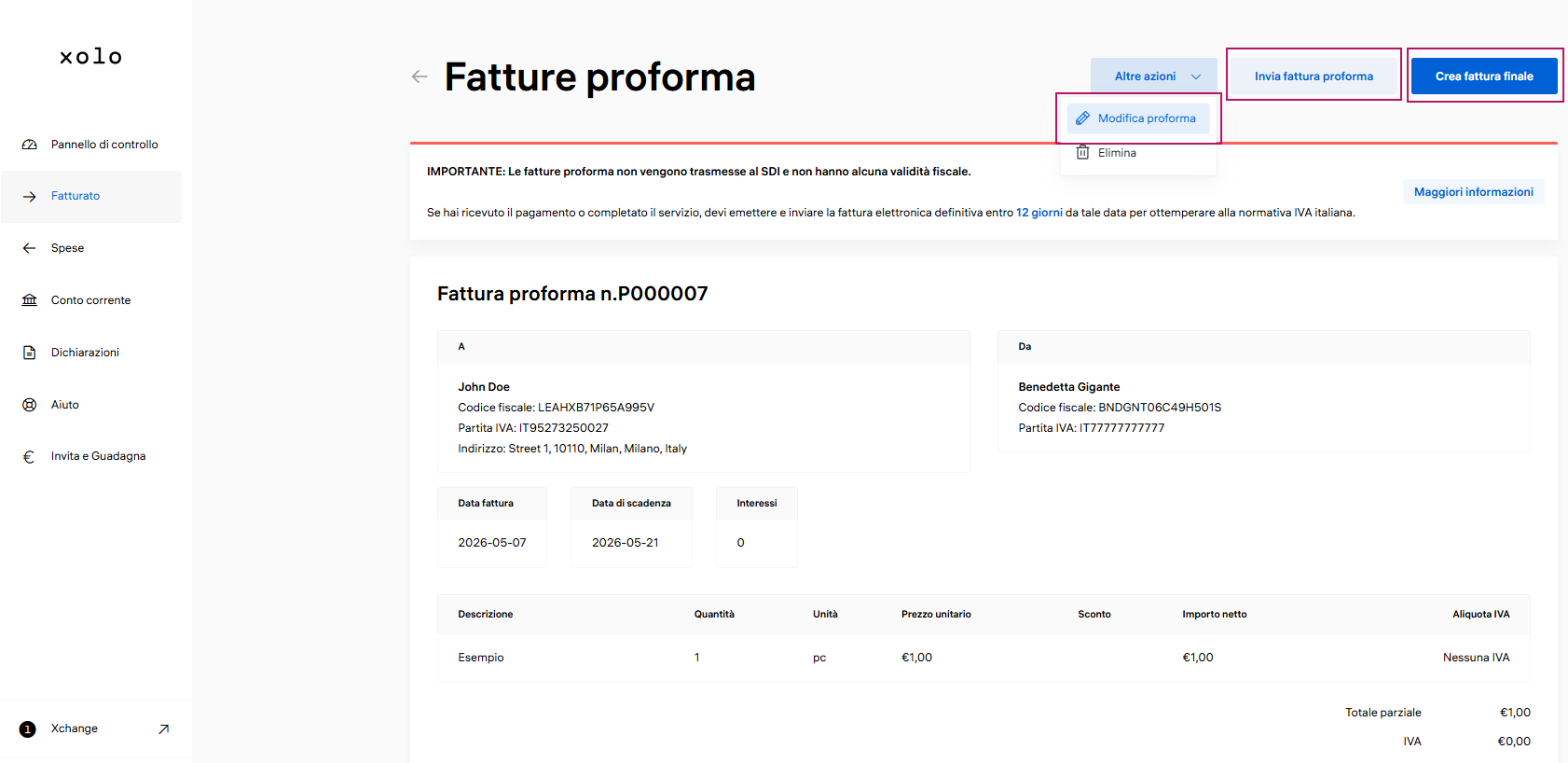The width and height of the screenshot is (1568, 763).
Task: Click the xolo logo
Action: point(90,57)
